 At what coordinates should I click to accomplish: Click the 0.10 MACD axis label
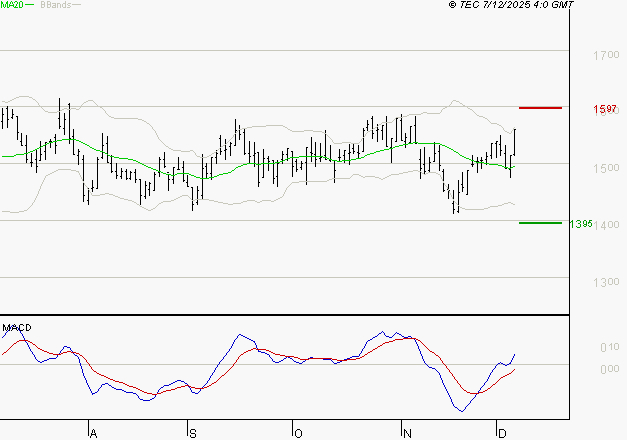(610, 347)
